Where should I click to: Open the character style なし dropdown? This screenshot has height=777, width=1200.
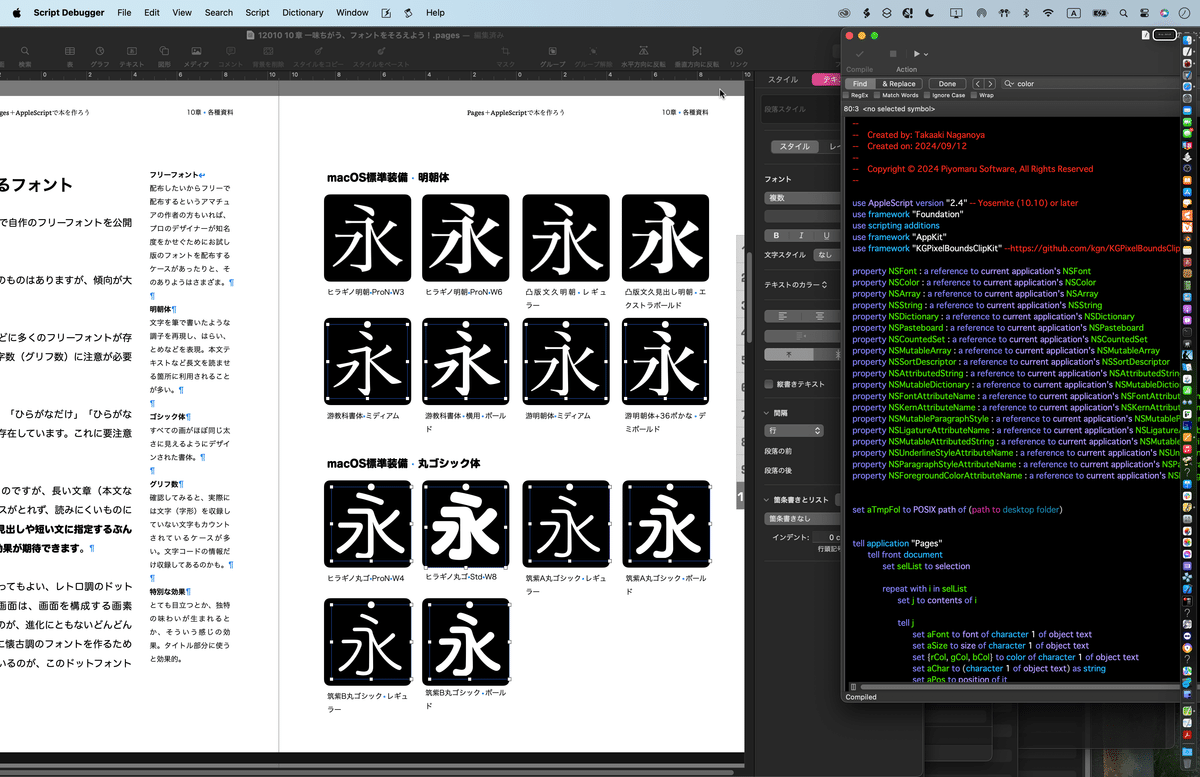click(x=828, y=255)
